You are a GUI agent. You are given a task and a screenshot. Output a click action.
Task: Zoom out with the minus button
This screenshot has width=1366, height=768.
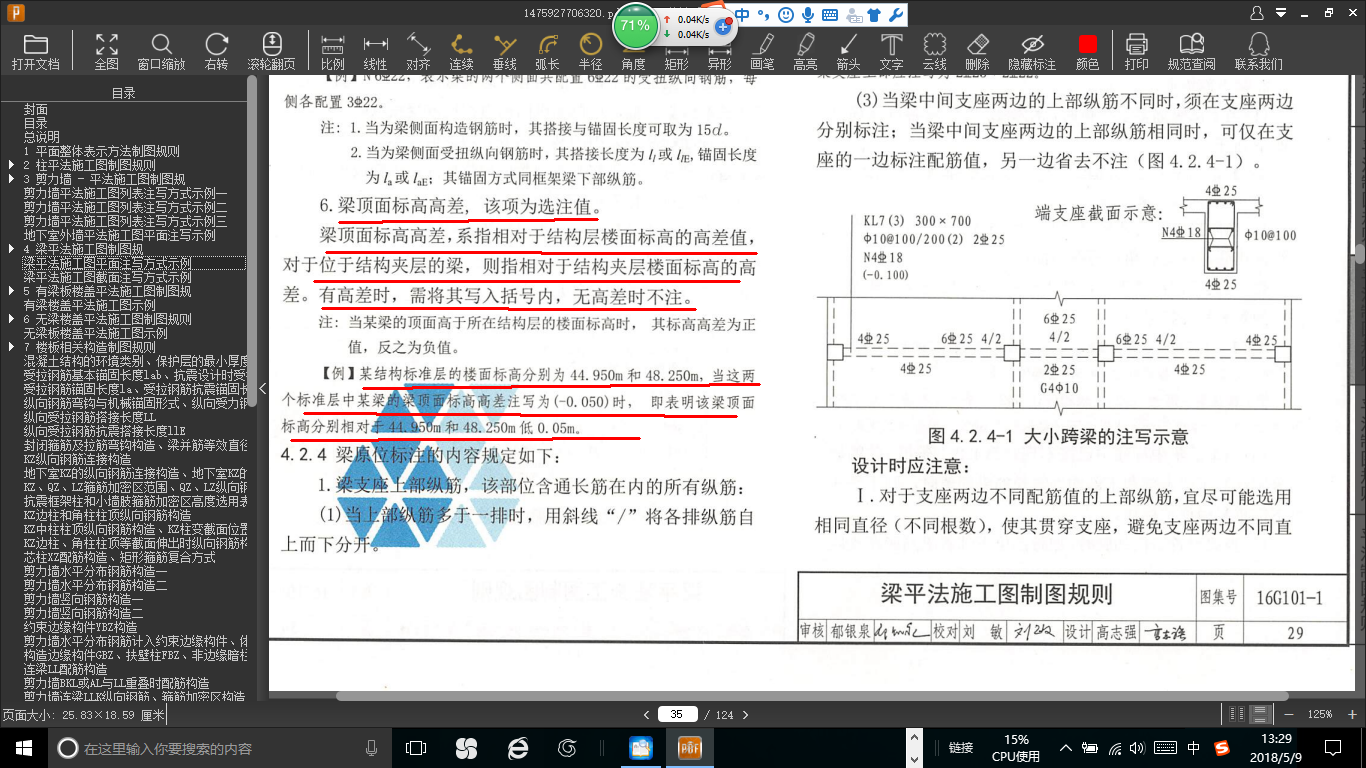[x=1290, y=715]
